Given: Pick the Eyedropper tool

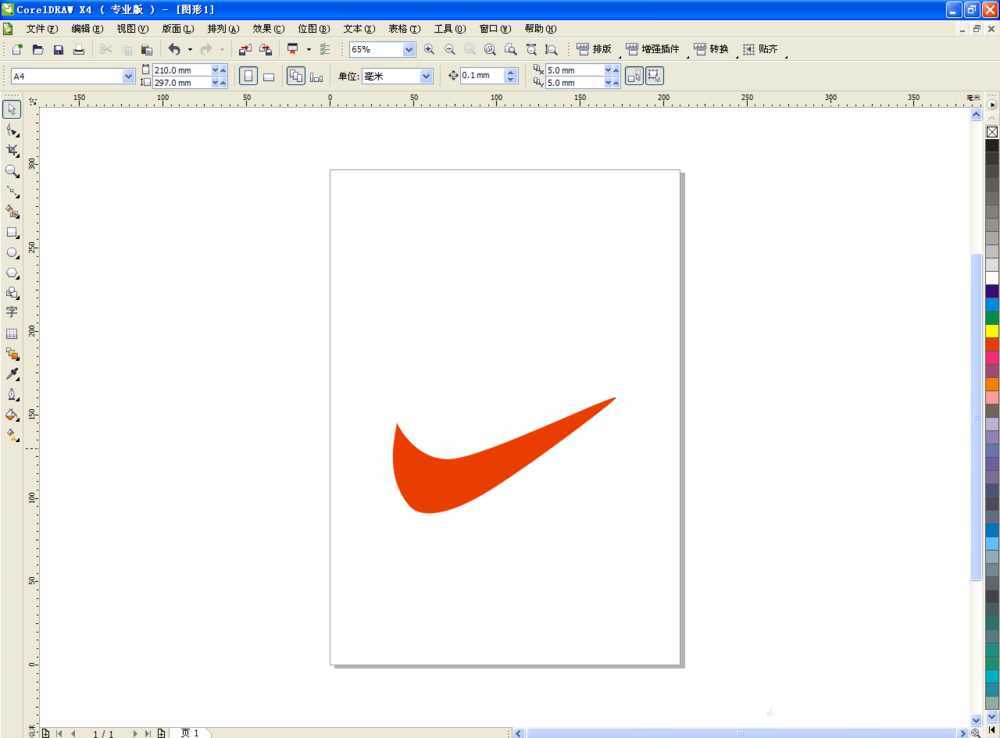Looking at the screenshot, I should pos(12,374).
